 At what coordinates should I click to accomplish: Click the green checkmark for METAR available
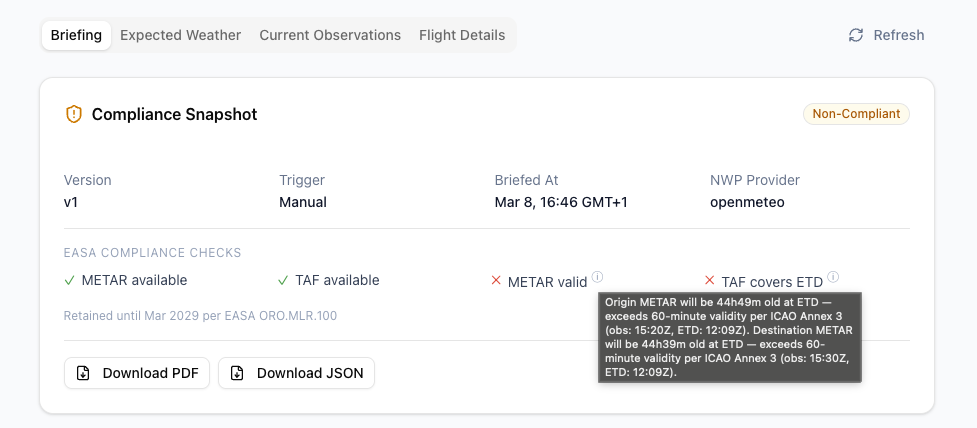(70, 281)
